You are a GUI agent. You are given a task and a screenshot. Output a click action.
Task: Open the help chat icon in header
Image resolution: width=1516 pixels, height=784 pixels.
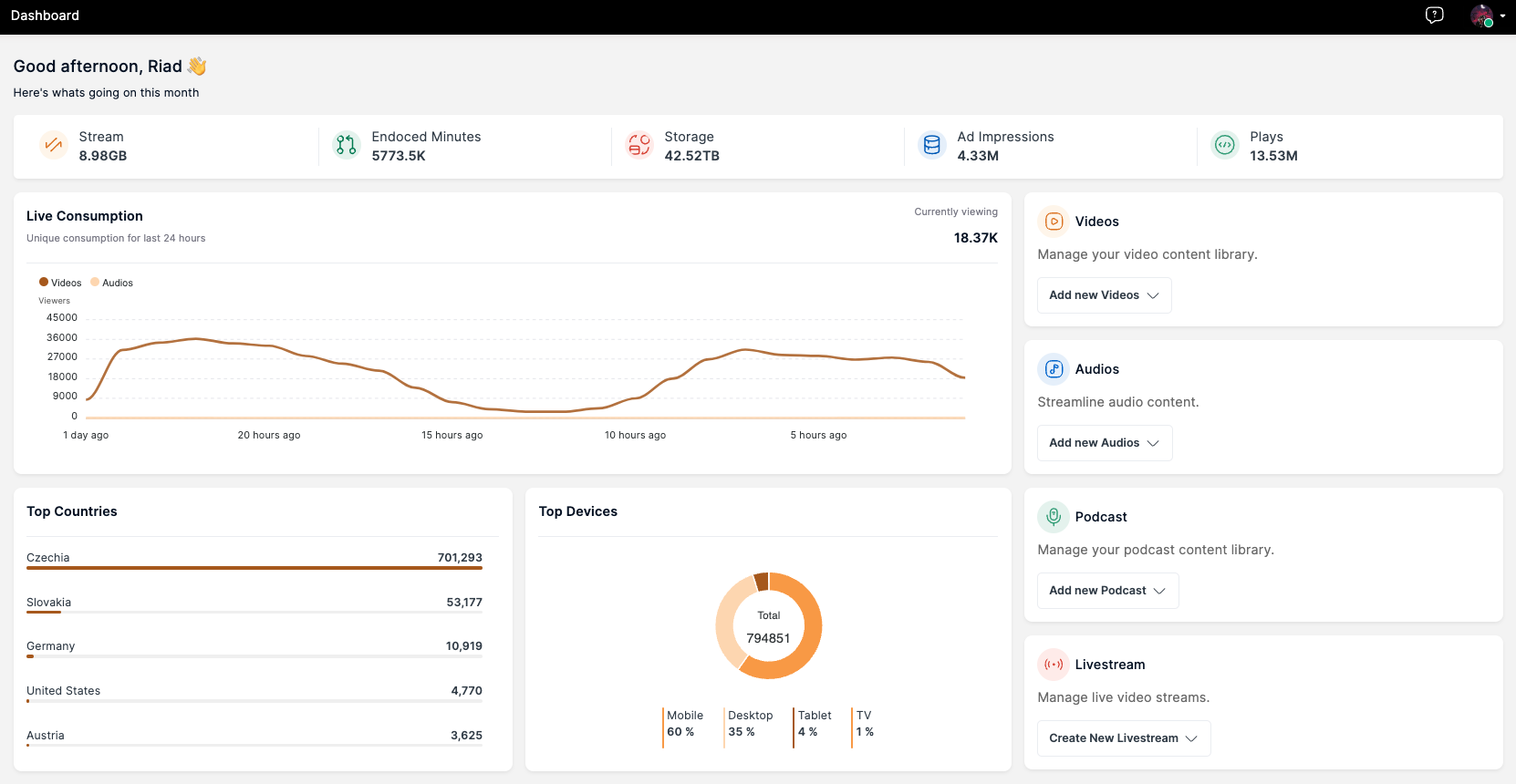tap(1434, 15)
